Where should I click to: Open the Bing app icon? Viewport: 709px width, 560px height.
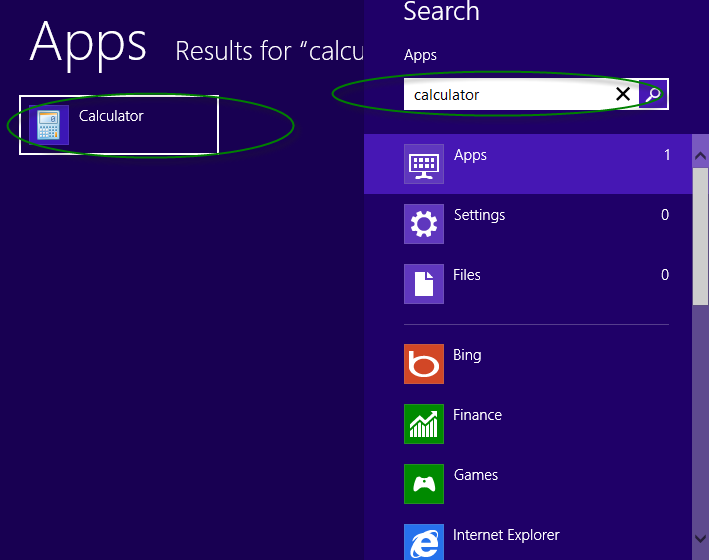coord(424,364)
